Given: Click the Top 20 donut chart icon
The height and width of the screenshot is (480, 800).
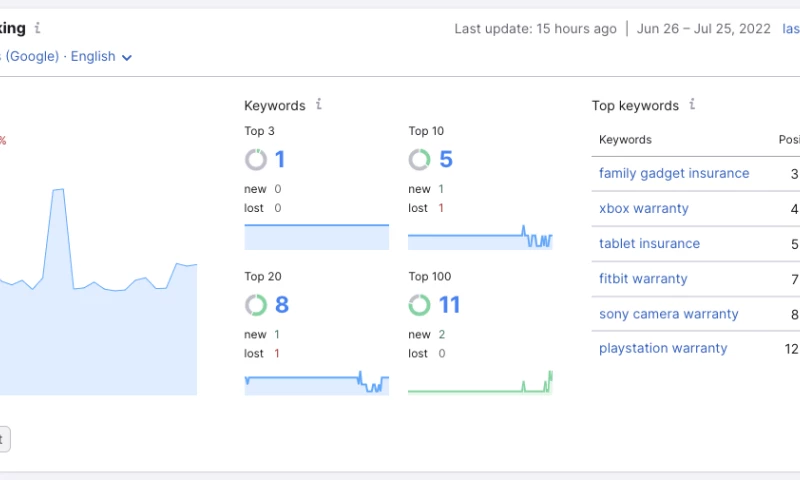Looking at the screenshot, I should click(x=256, y=305).
